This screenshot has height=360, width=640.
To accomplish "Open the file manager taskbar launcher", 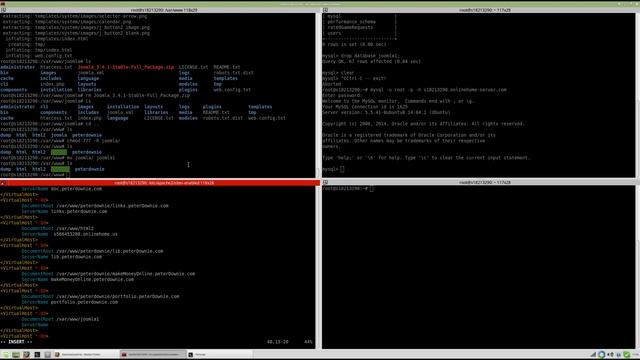I will tap(16, 355).
